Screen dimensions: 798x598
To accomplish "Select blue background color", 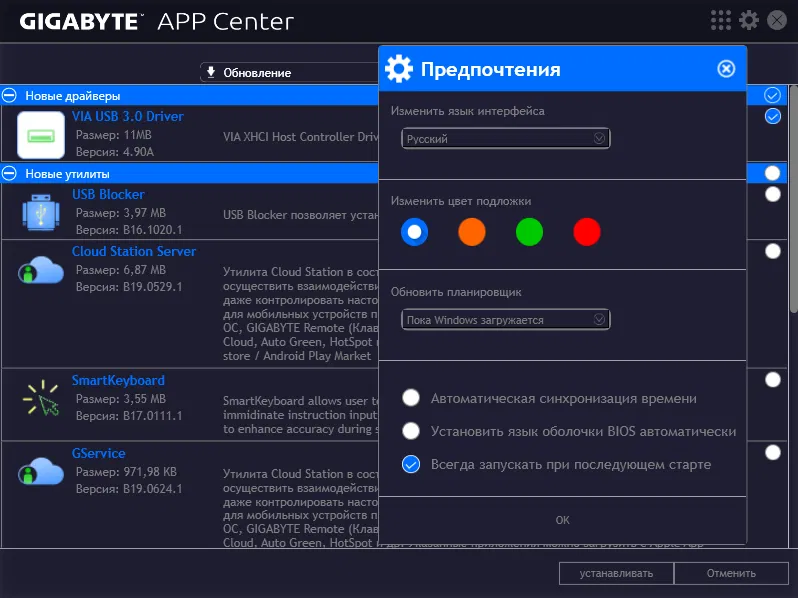I will [414, 232].
